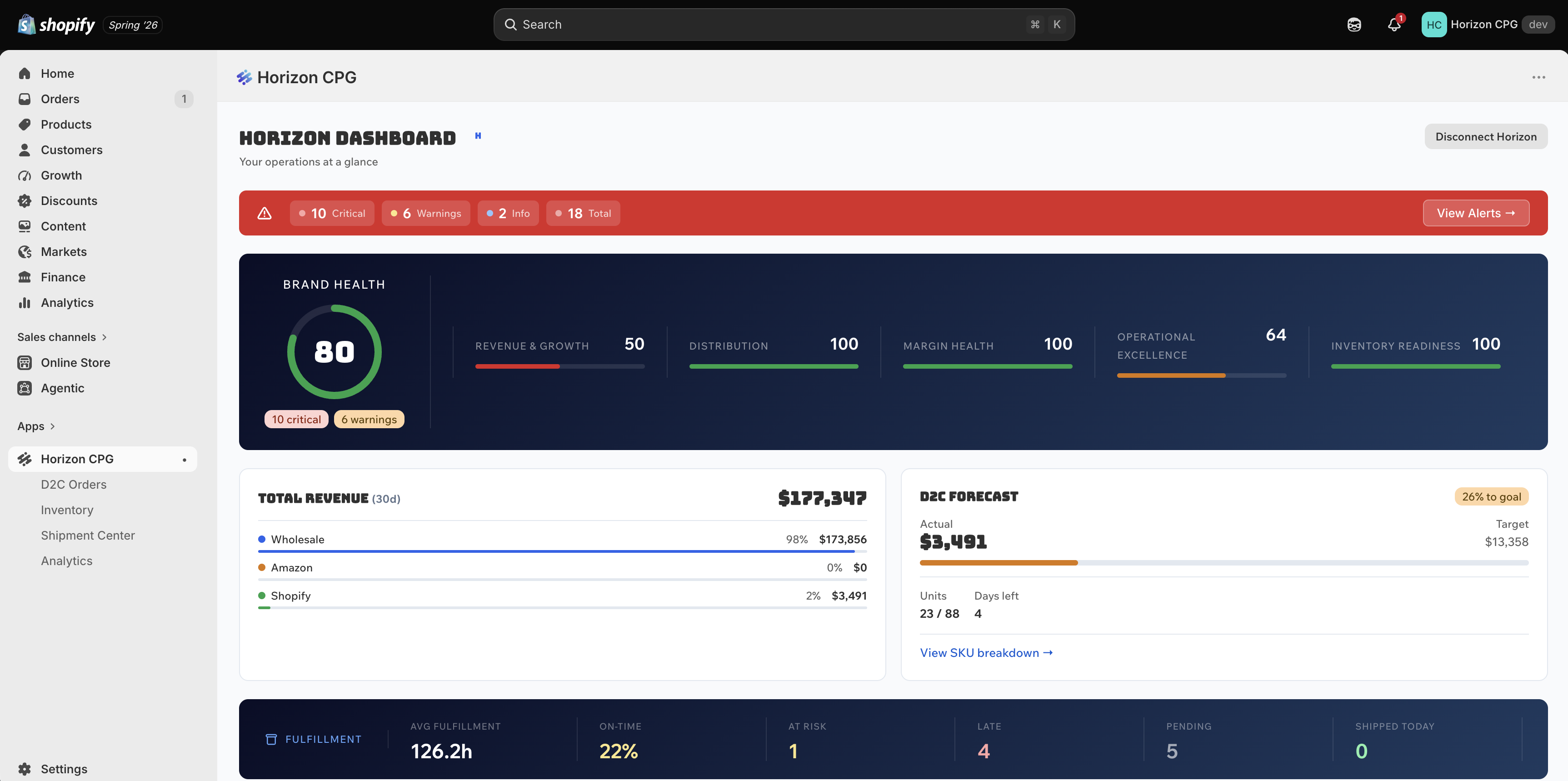
Task: Click the brand health score ring 80
Action: (334, 352)
